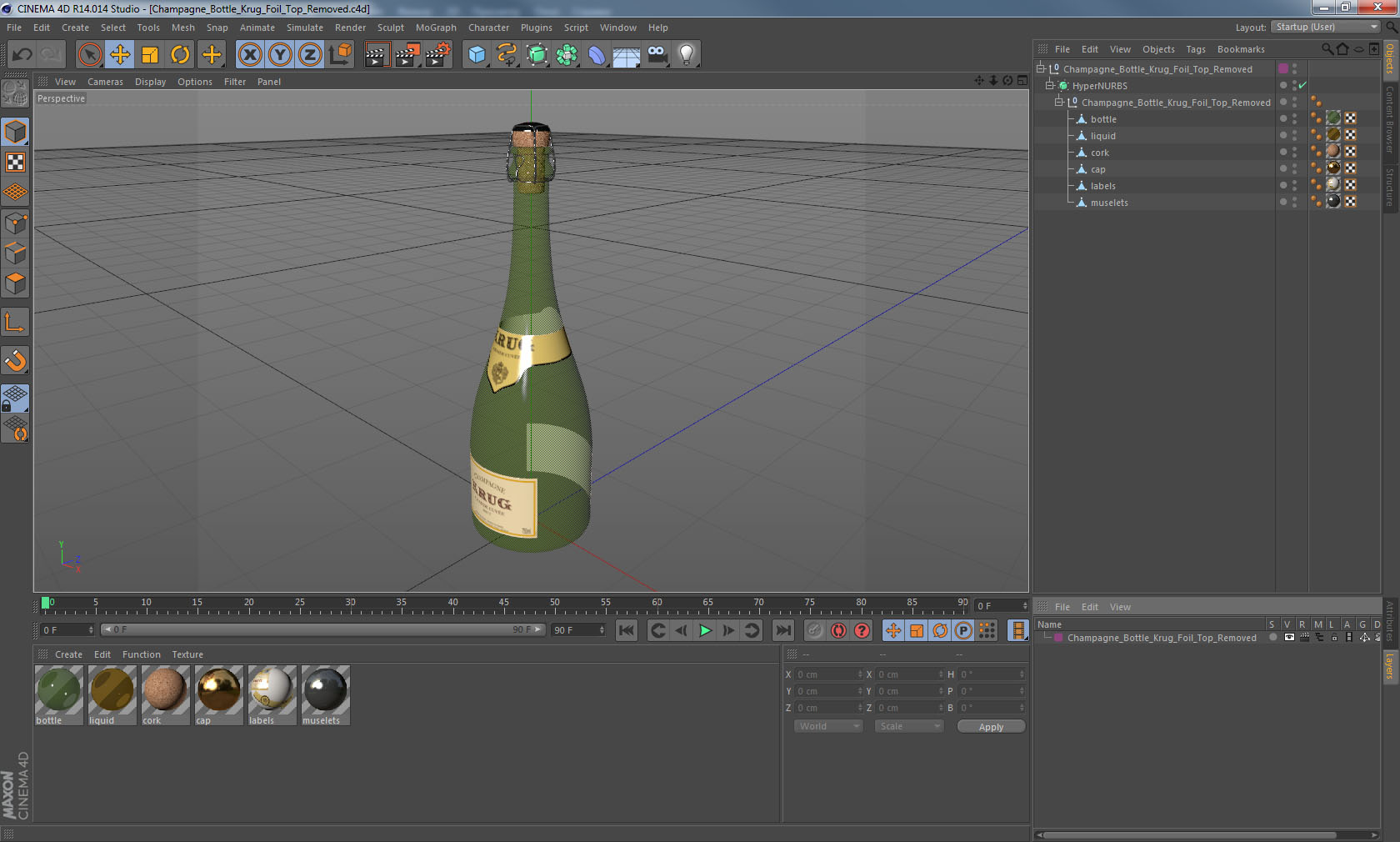Open Object Manager Tags menu
Viewport: 1400px width, 842px height.
coord(1196,49)
